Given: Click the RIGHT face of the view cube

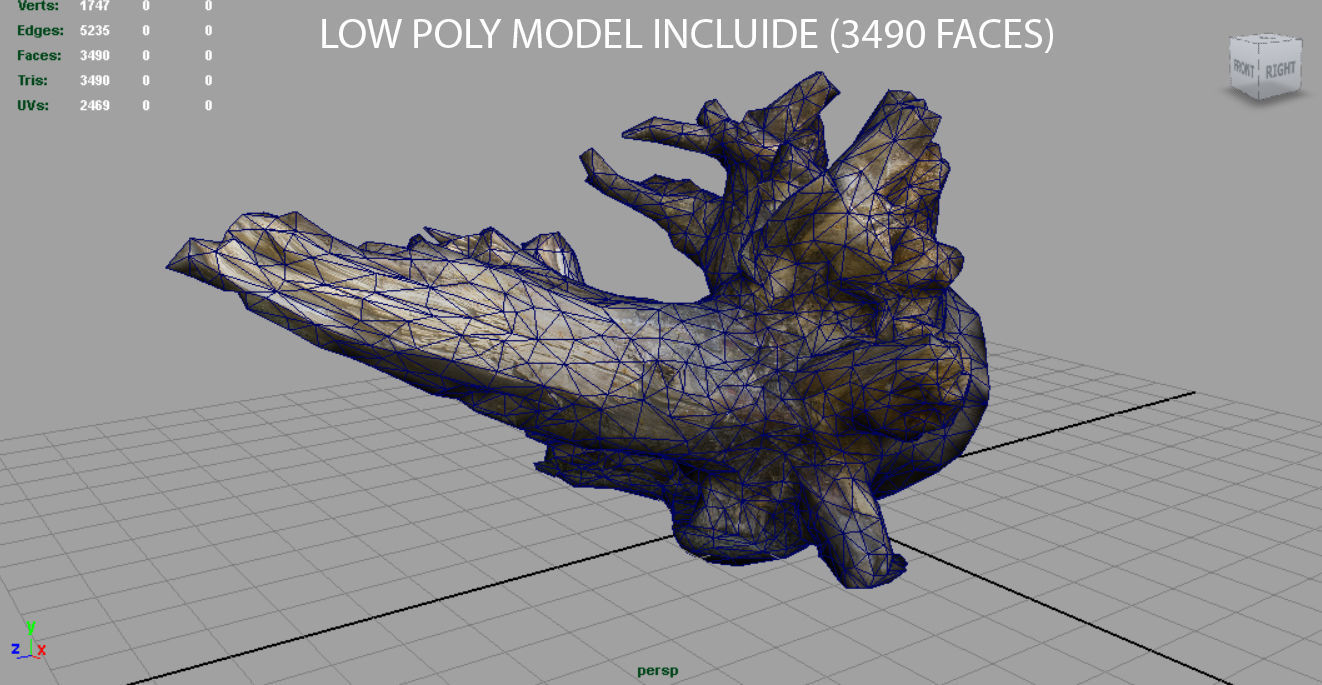Looking at the screenshot, I should (1281, 69).
